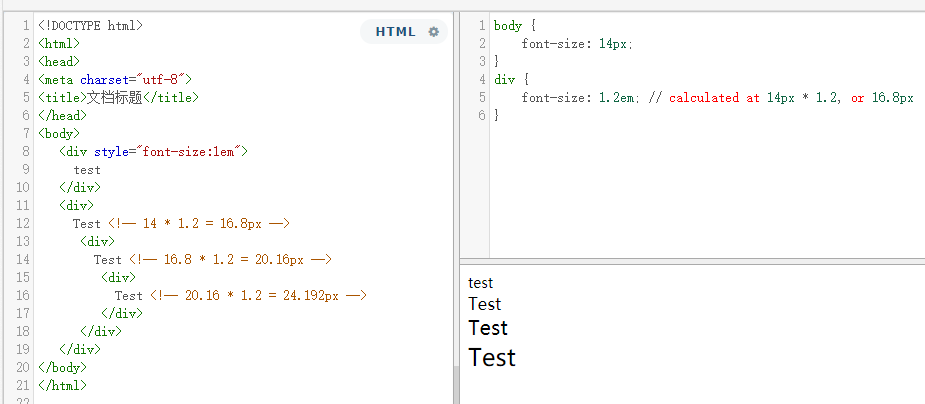Viewport: 925px width, 404px height.
Task: Click line number 5 in CSS editor
Action: (x=482, y=97)
